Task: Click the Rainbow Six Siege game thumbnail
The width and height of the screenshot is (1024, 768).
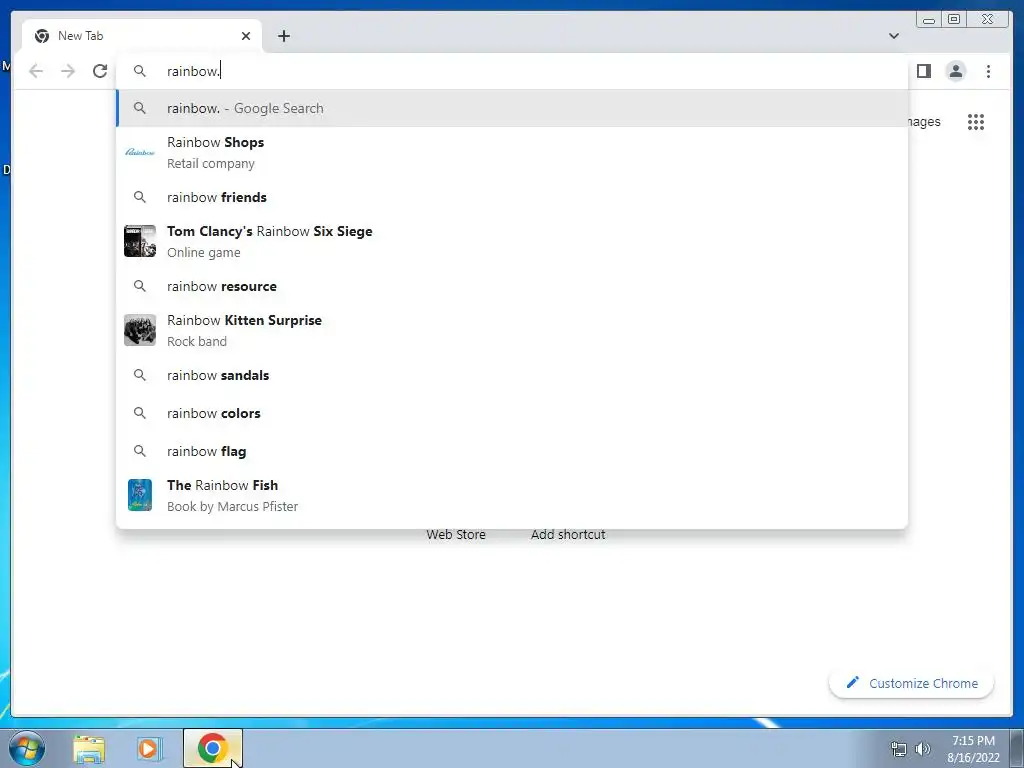Action: coord(140,241)
